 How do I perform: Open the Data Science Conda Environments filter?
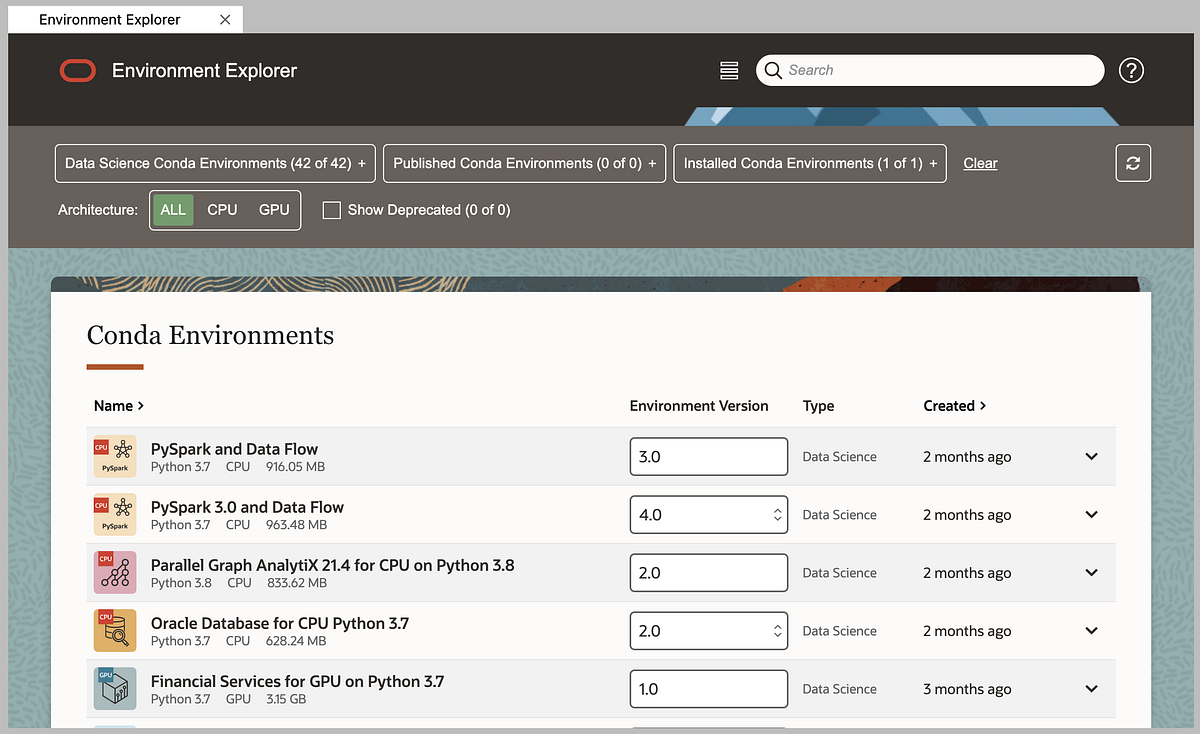(214, 162)
